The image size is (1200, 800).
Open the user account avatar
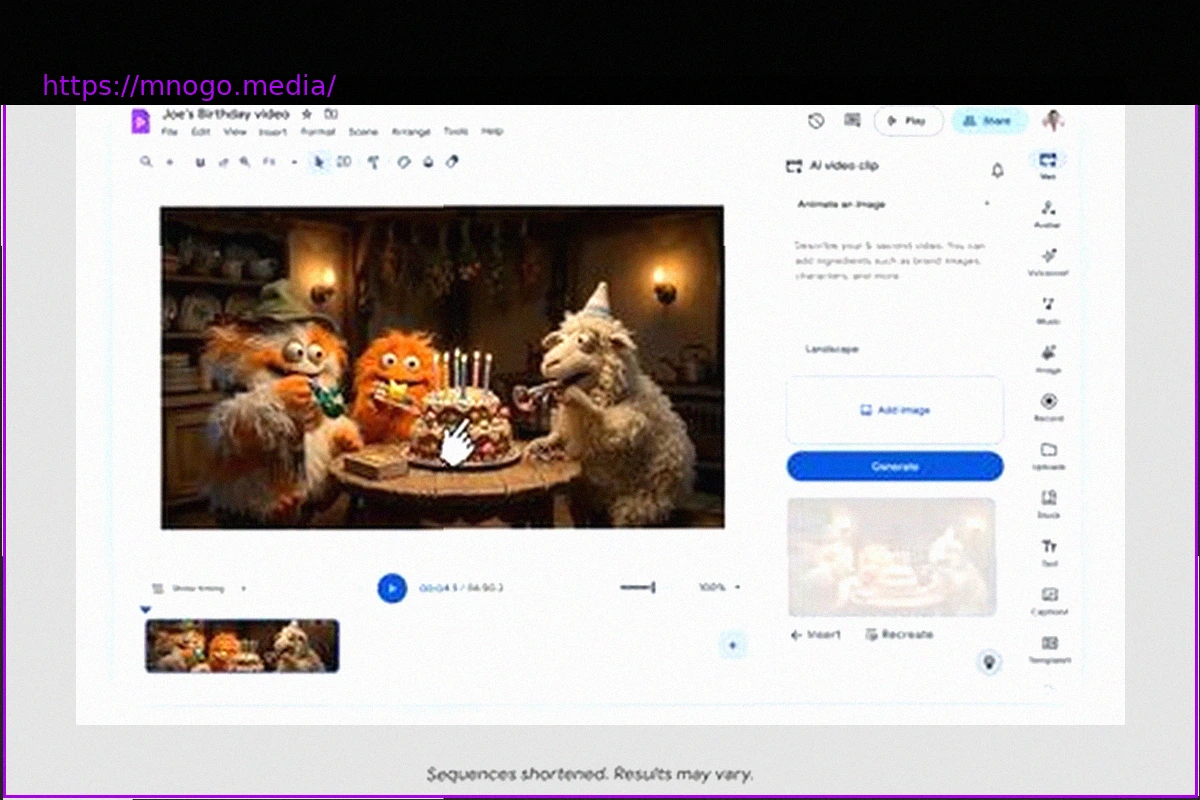[x=1053, y=121]
